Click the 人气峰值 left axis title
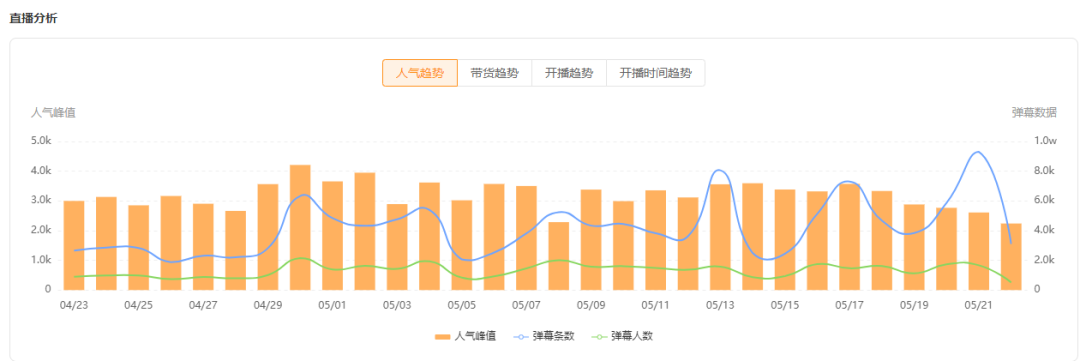This screenshot has height=361, width=1080. tap(53, 113)
